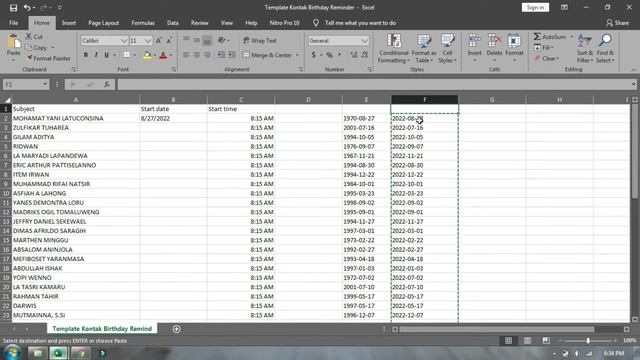Click Excel icon in taskbar

pos(58,353)
